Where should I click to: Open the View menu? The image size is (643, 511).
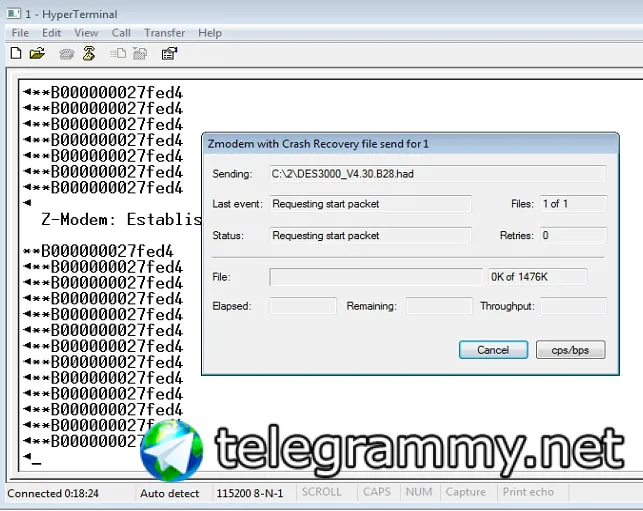(x=86, y=33)
